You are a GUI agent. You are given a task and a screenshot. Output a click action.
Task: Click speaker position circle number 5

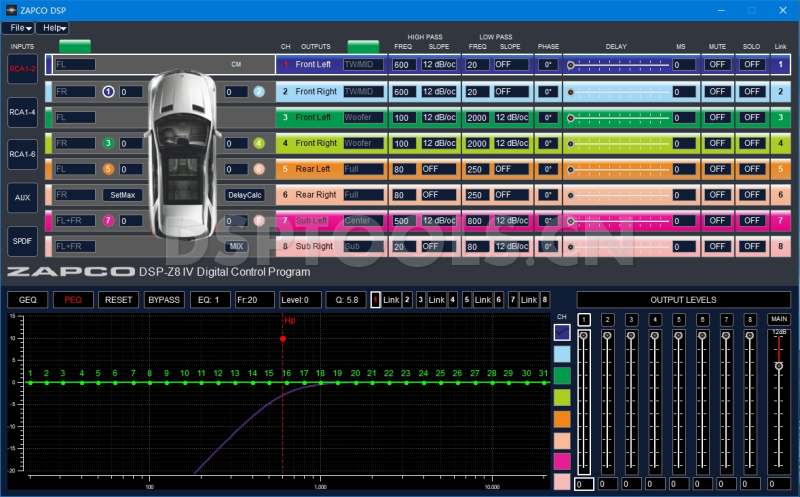[108, 169]
